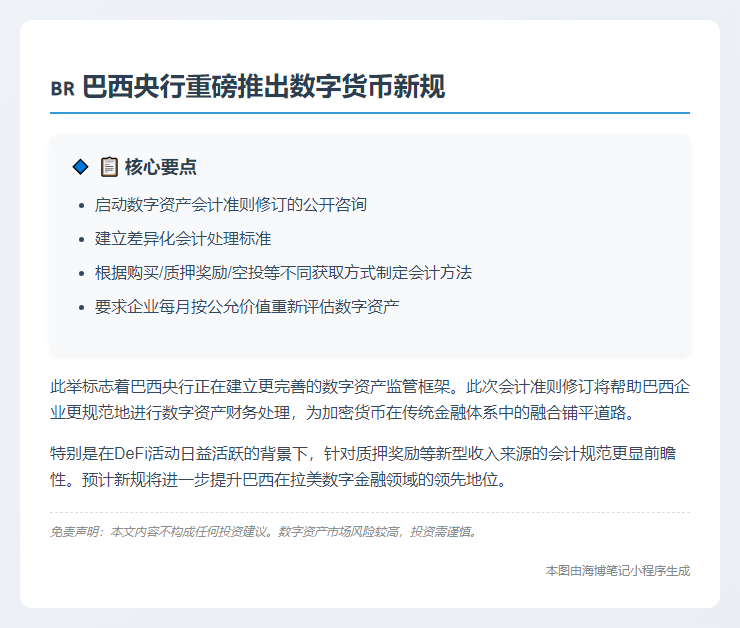Click the 免责声明 disclaimer line

[x=264, y=532]
